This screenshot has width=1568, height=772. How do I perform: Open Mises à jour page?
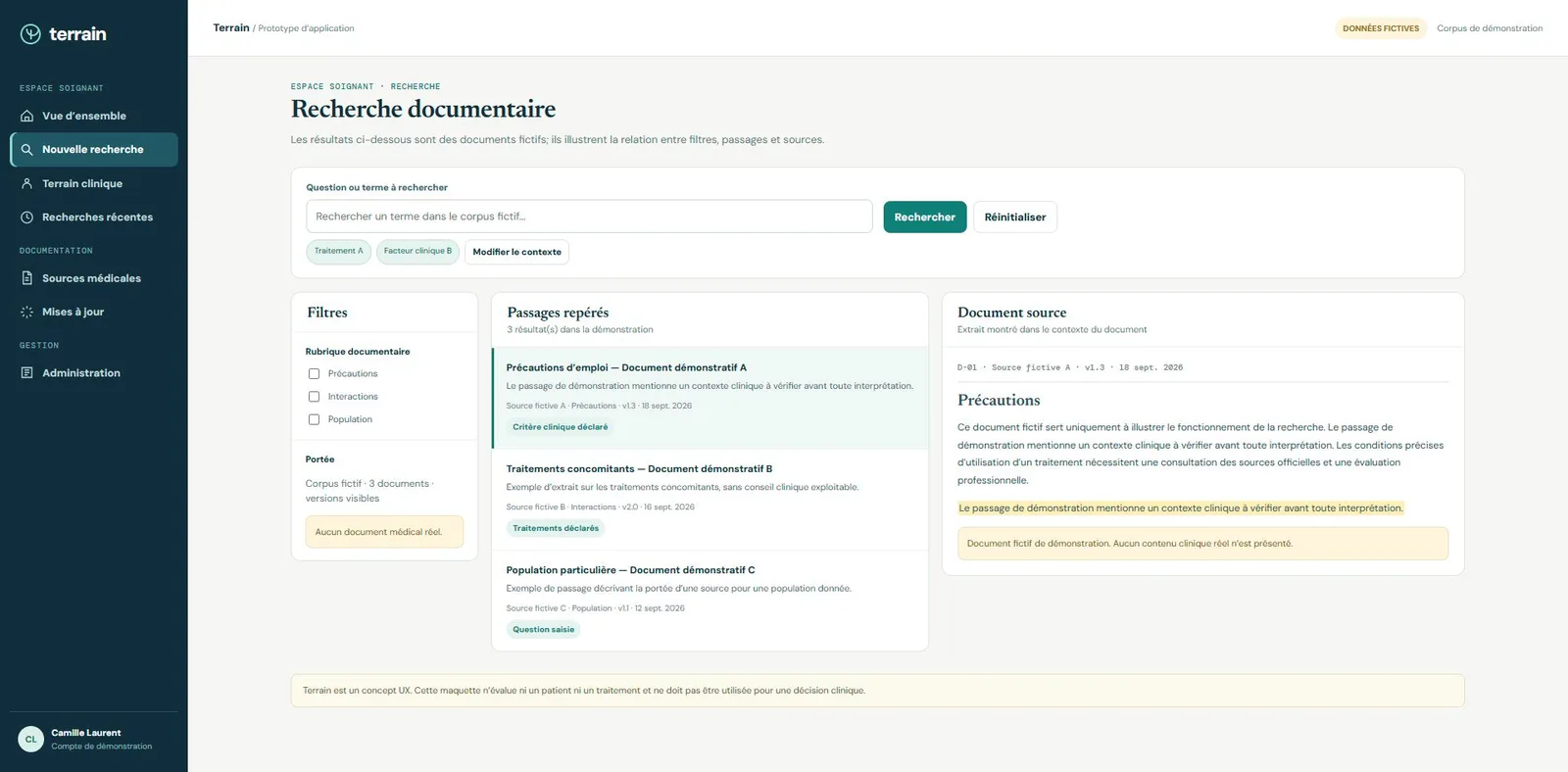pyautogui.click(x=94, y=312)
